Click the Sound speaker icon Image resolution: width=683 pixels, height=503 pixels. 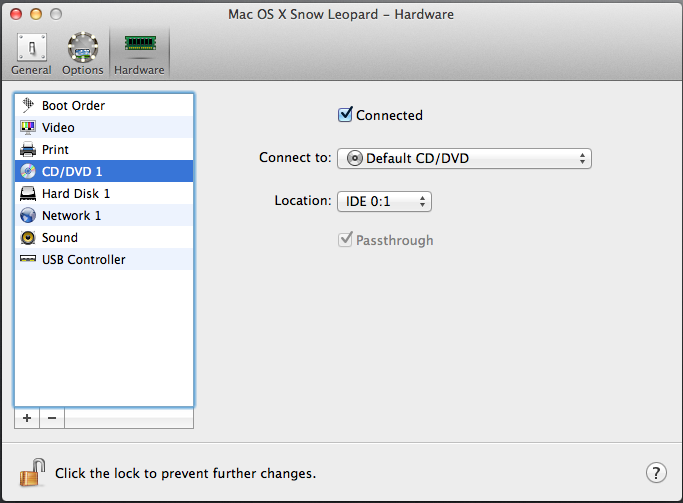[x=28, y=237]
